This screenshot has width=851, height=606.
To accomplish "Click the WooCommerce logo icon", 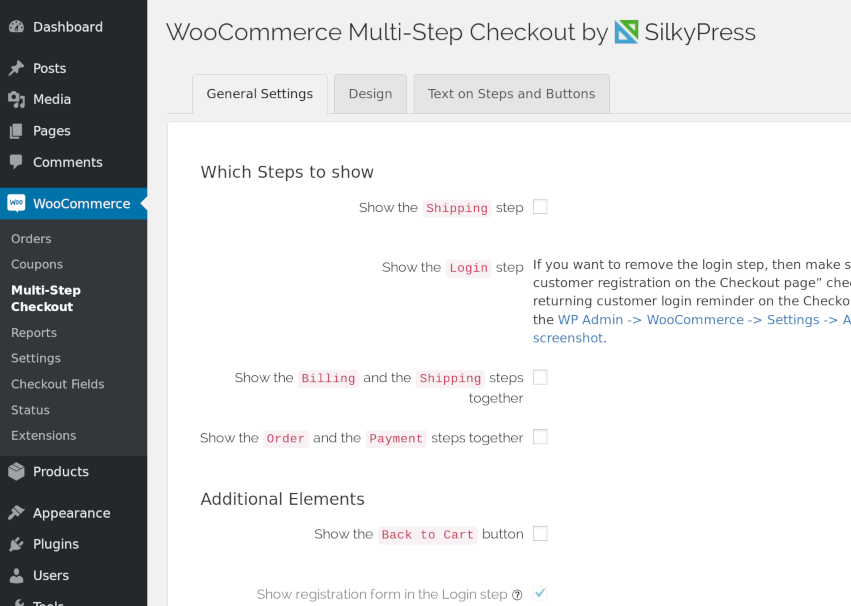I will click(x=16, y=204).
